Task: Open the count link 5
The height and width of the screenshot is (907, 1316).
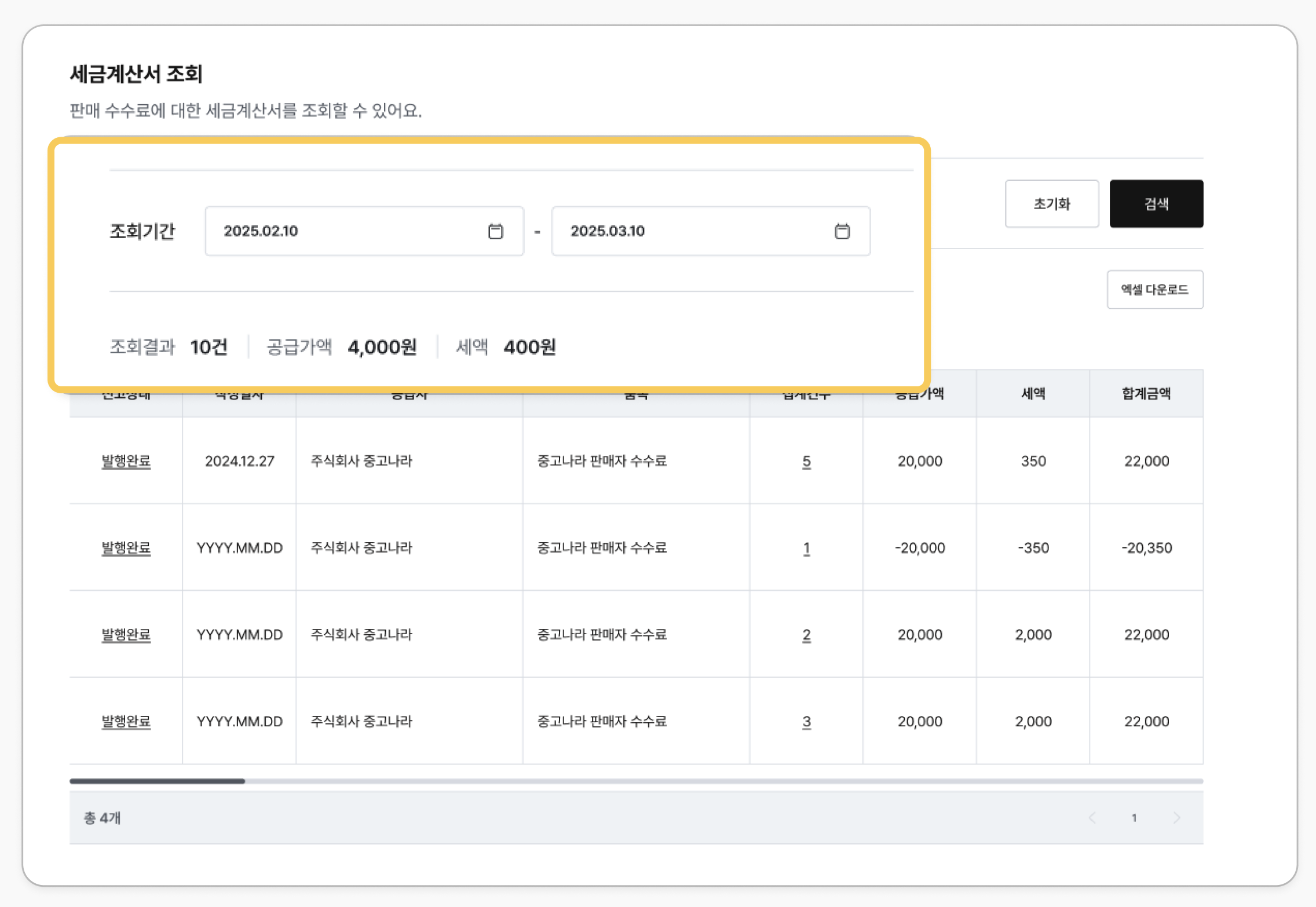Action: (x=806, y=462)
